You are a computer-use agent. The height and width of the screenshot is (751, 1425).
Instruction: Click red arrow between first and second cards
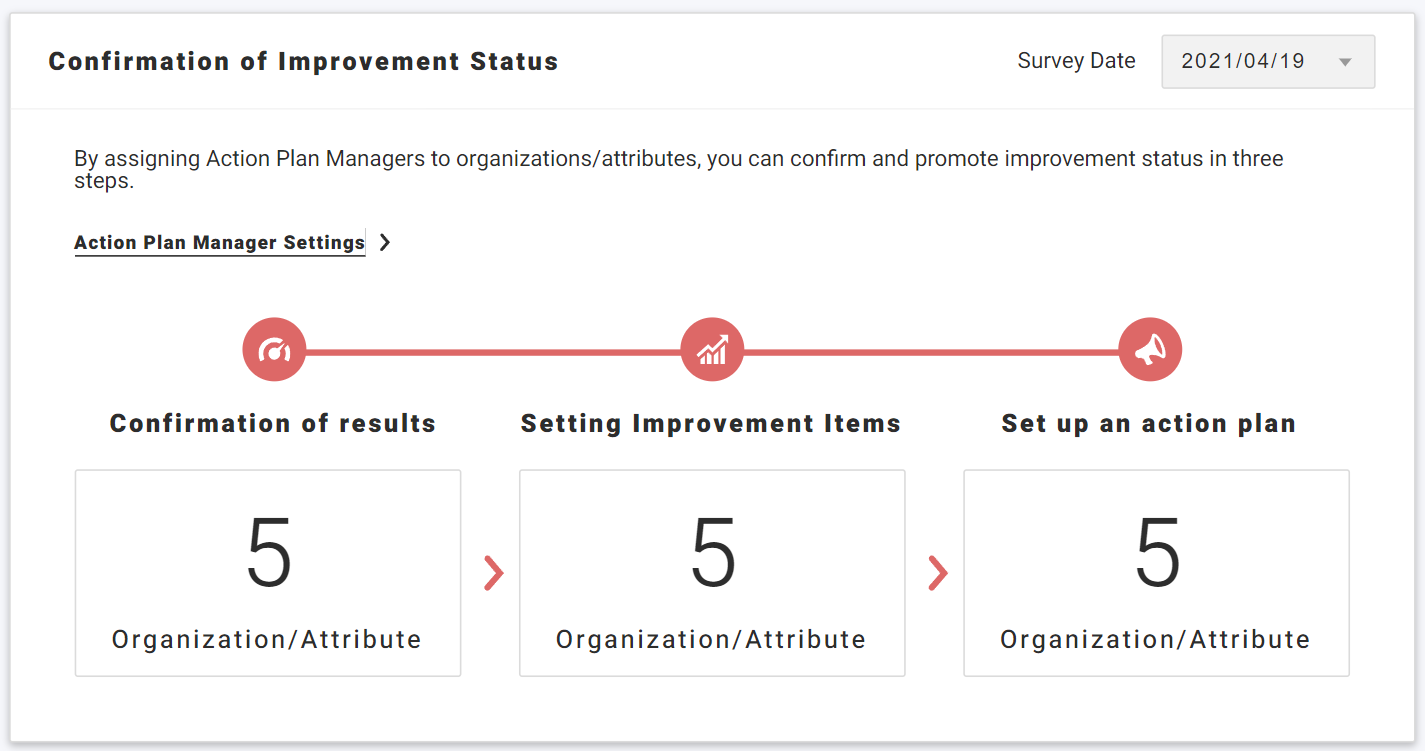(x=493, y=573)
